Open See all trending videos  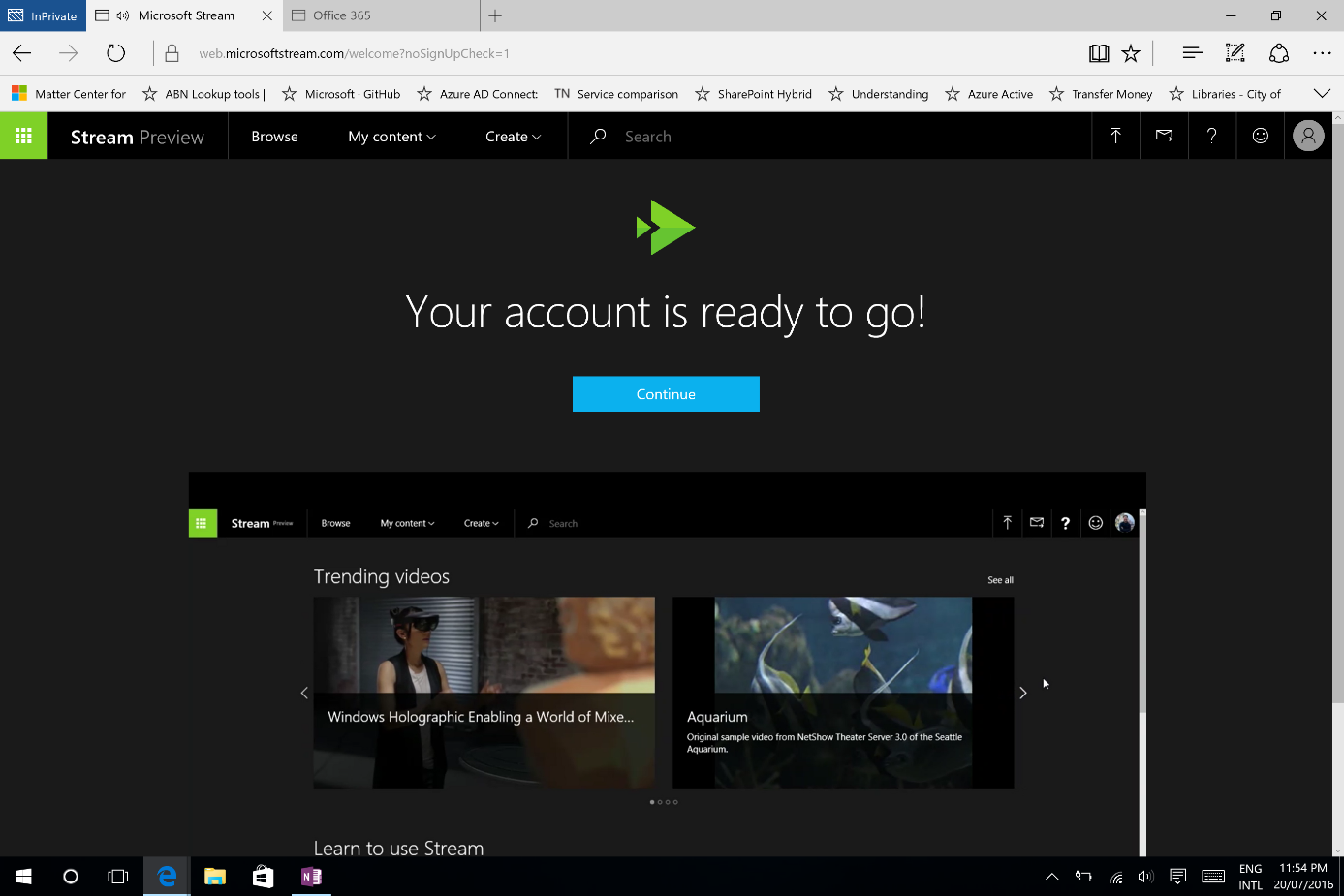pos(1000,579)
